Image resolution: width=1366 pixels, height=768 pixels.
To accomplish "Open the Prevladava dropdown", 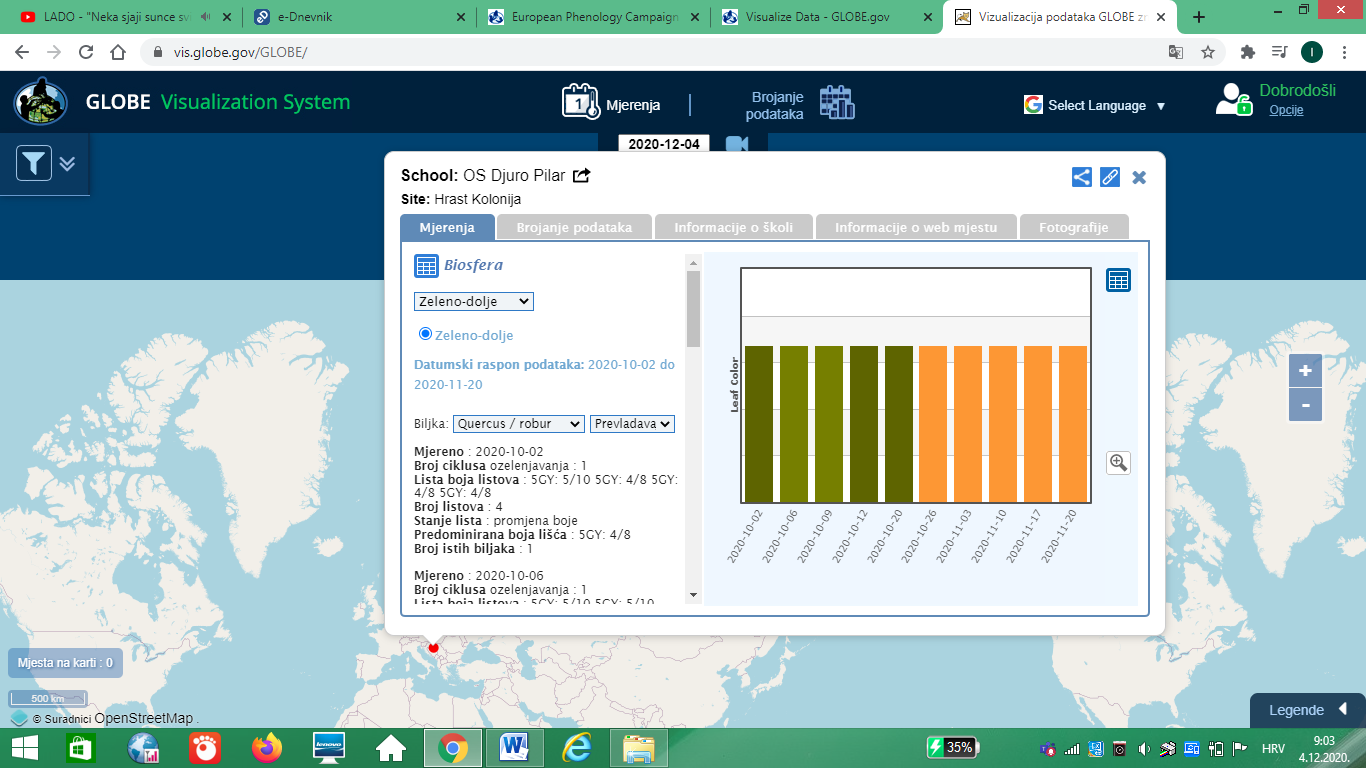I will [x=632, y=424].
